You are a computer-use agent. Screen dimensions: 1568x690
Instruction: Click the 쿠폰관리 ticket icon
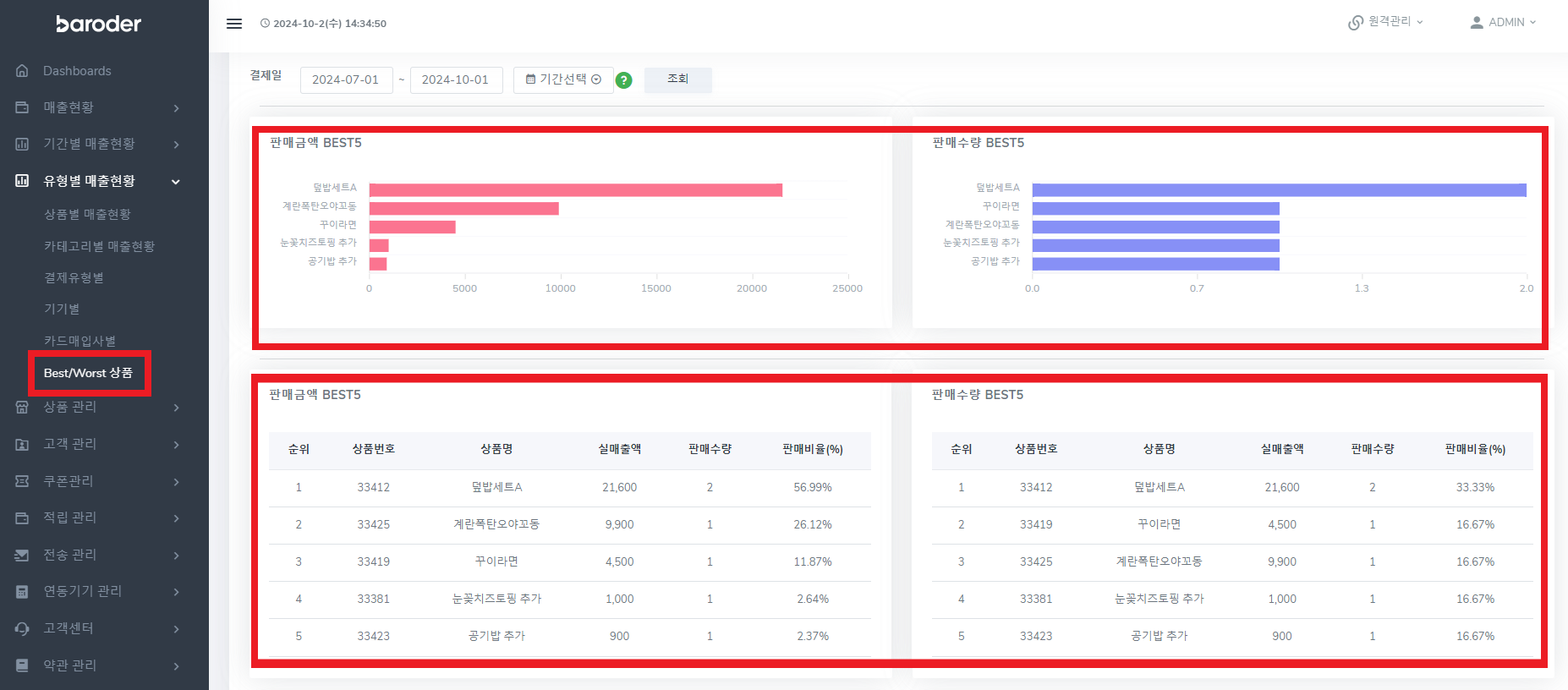pos(22,481)
